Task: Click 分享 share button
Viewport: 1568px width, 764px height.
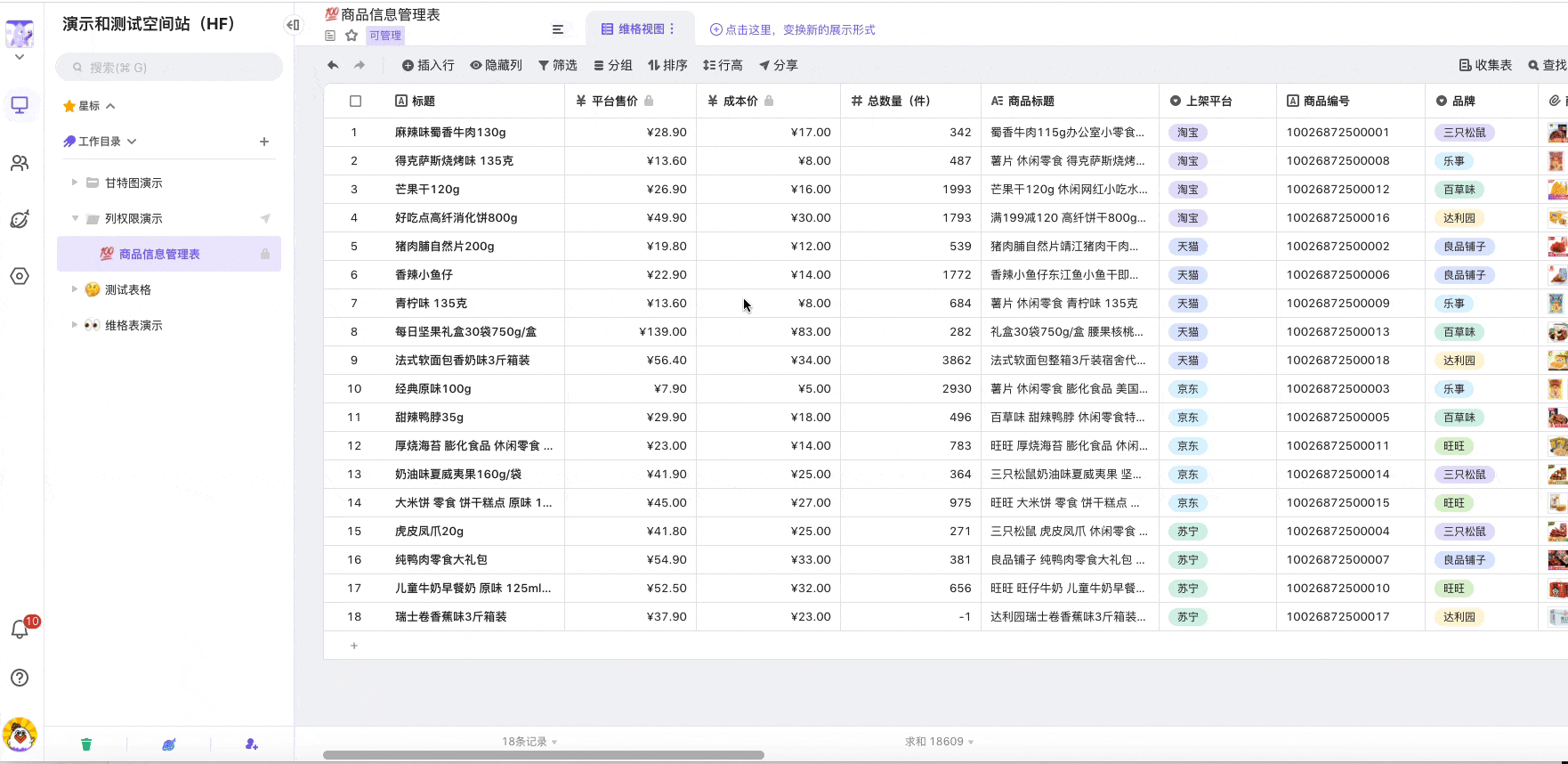Action: pos(779,65)
